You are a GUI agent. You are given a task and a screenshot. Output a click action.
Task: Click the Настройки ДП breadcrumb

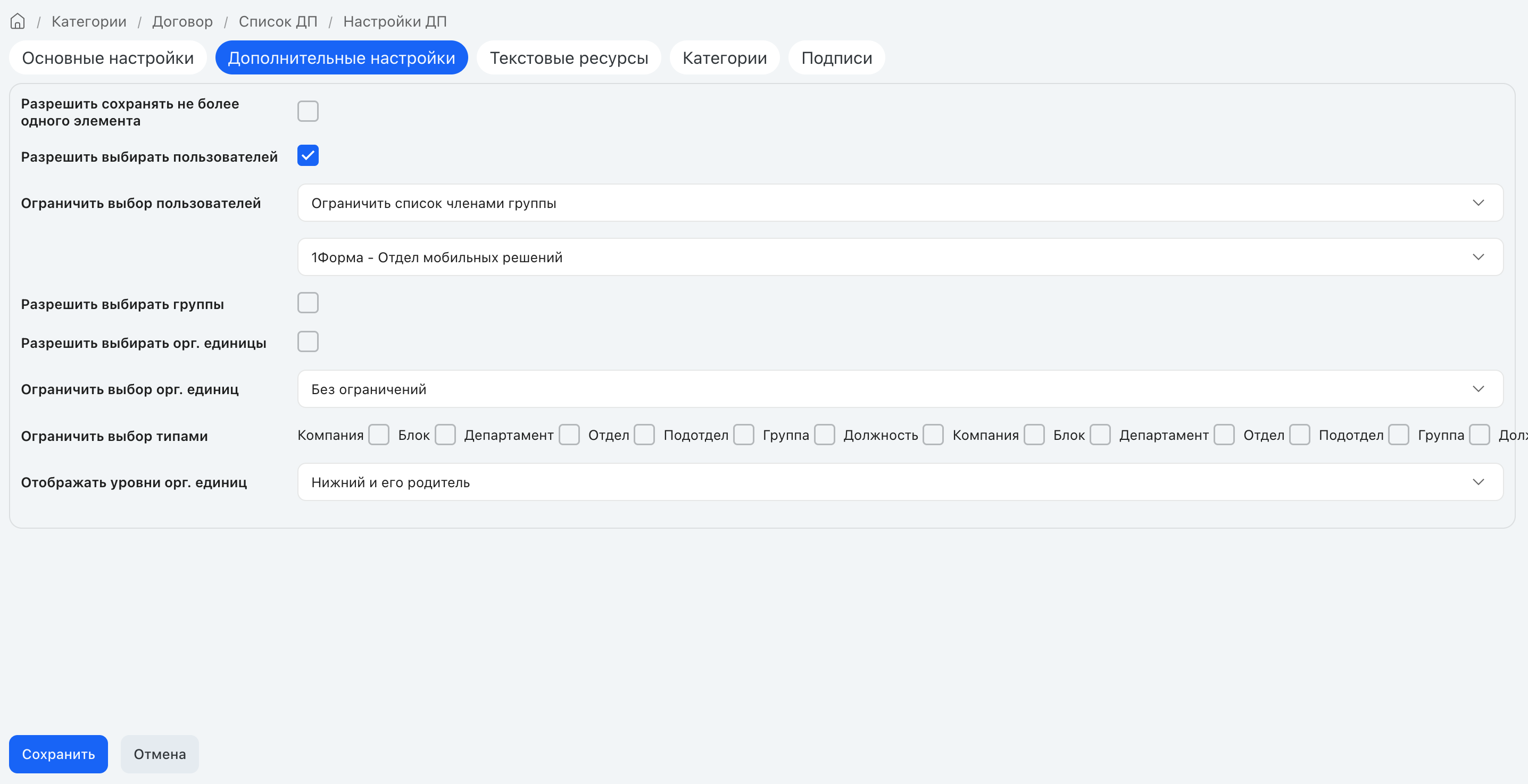395,21
